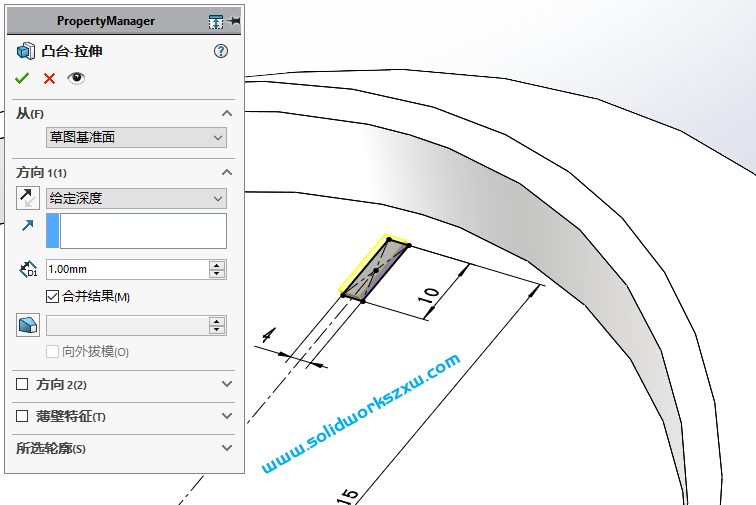Viewport: 756px width, 505px height.
Task: Increase draft angle with up spinner
Action: point(217,321)
